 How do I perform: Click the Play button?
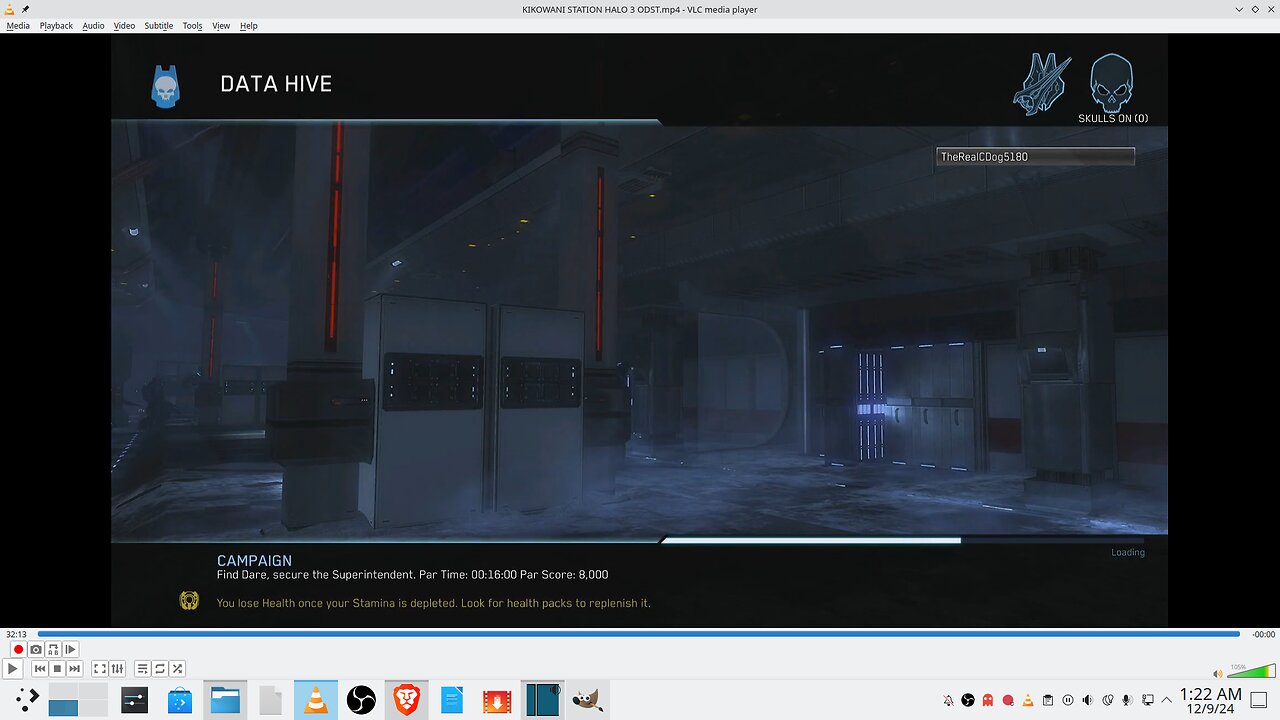(x=13, y=668)
